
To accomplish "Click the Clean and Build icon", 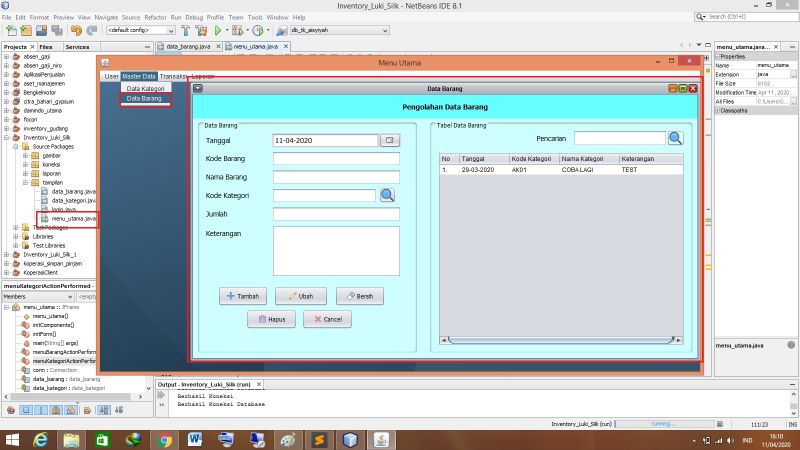I will click(202, 31).
